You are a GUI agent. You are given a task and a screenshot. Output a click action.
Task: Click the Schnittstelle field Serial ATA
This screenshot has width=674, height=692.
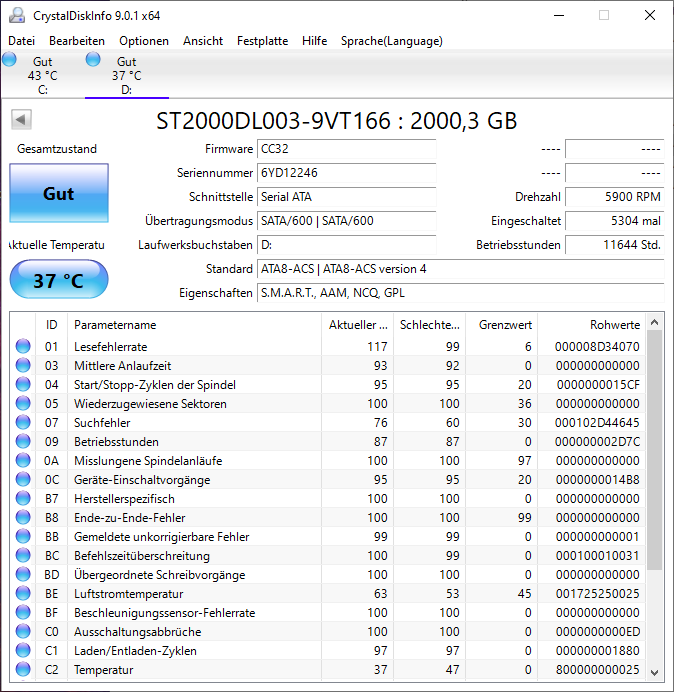click(x=346, y=196)
